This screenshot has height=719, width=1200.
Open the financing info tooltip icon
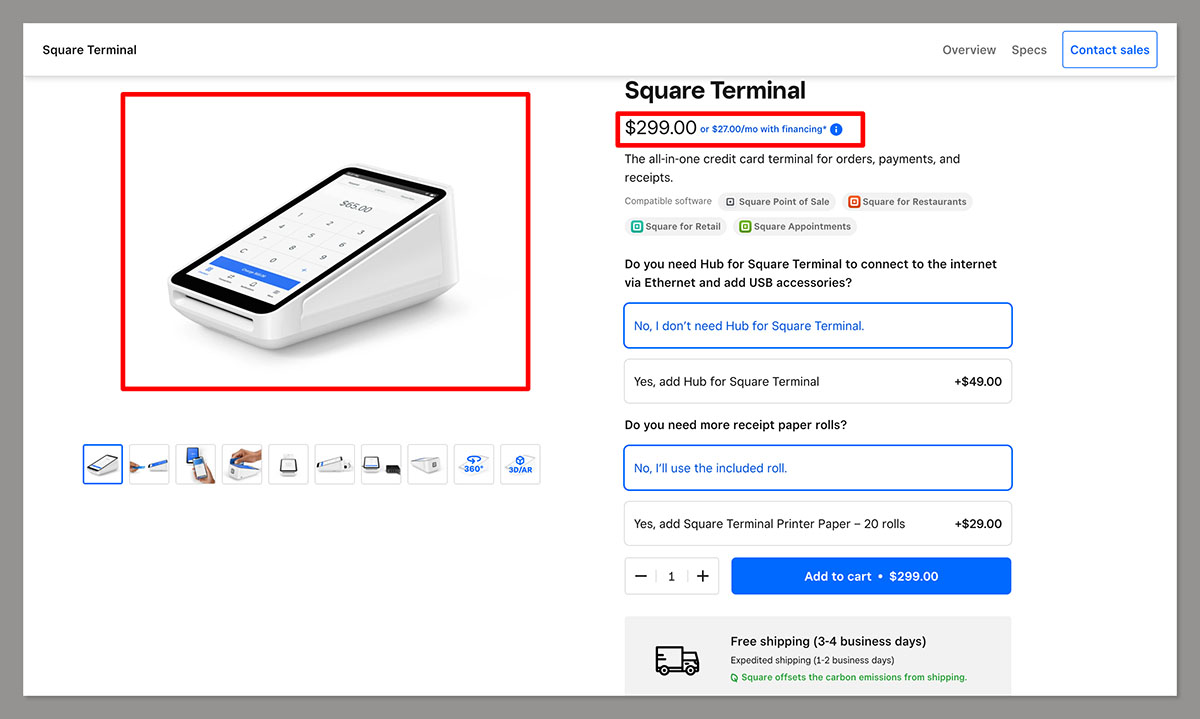pos(835,129)
